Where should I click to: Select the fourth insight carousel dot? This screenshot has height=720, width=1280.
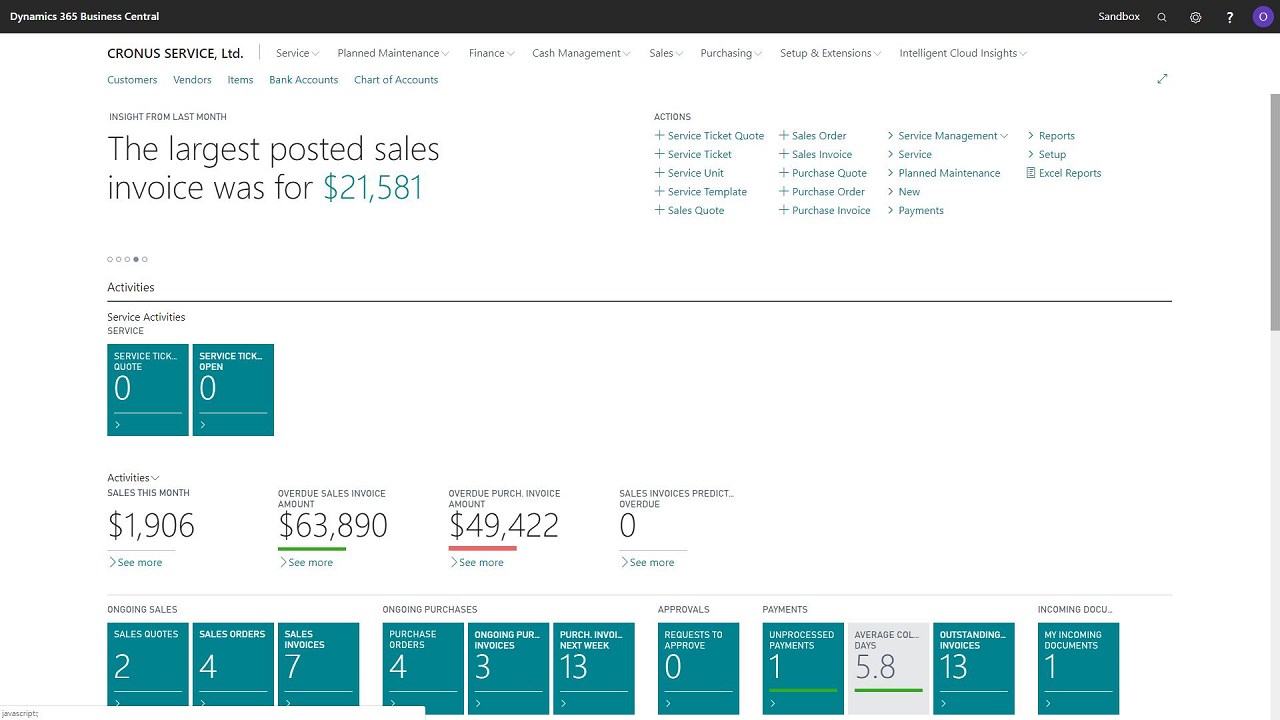[x=137, y=259]
